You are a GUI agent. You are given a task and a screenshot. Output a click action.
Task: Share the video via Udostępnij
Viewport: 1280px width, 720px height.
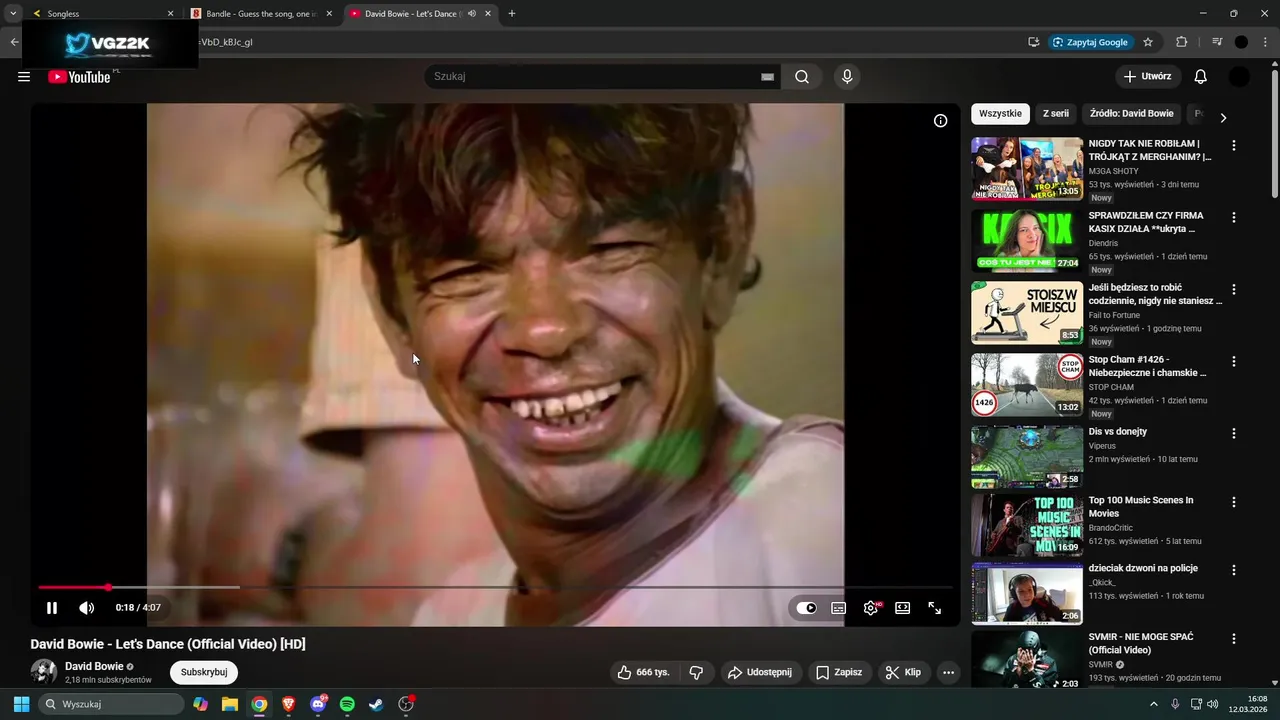[x=759, y=672]
